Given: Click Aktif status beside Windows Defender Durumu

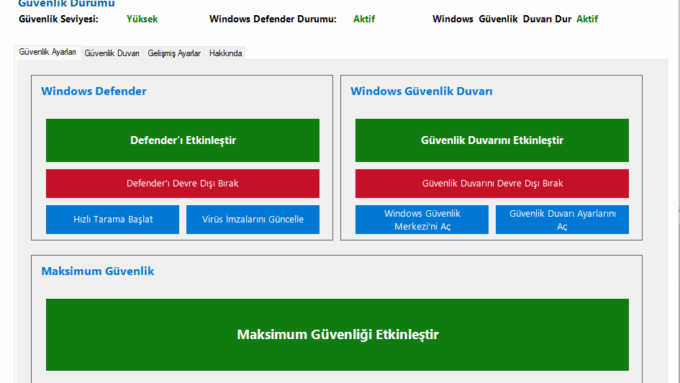Looking at the screenshot, I should pos(364,19).
